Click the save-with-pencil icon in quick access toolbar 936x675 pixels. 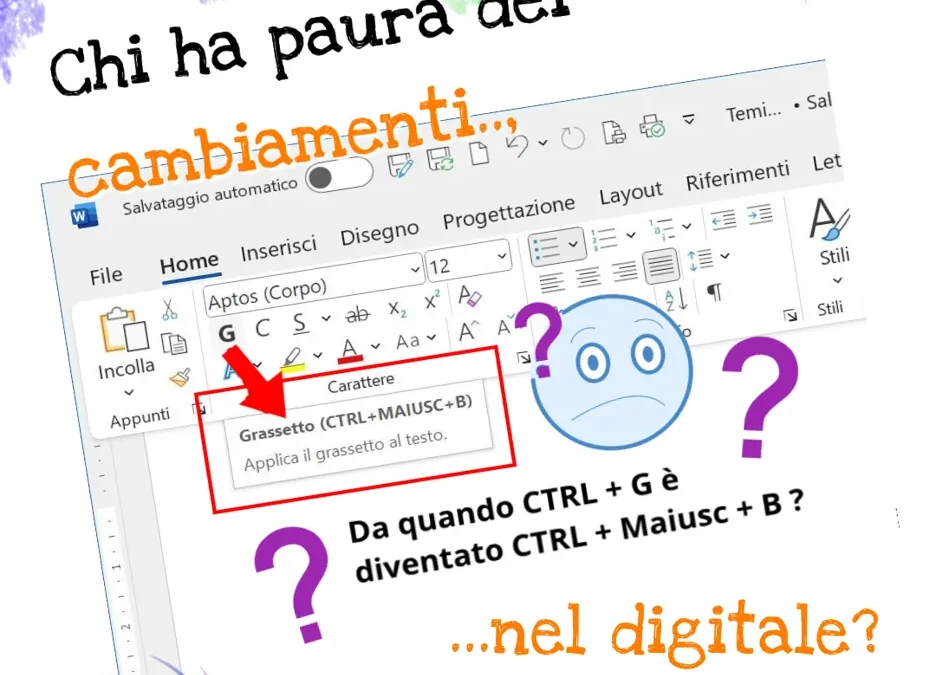400,165
